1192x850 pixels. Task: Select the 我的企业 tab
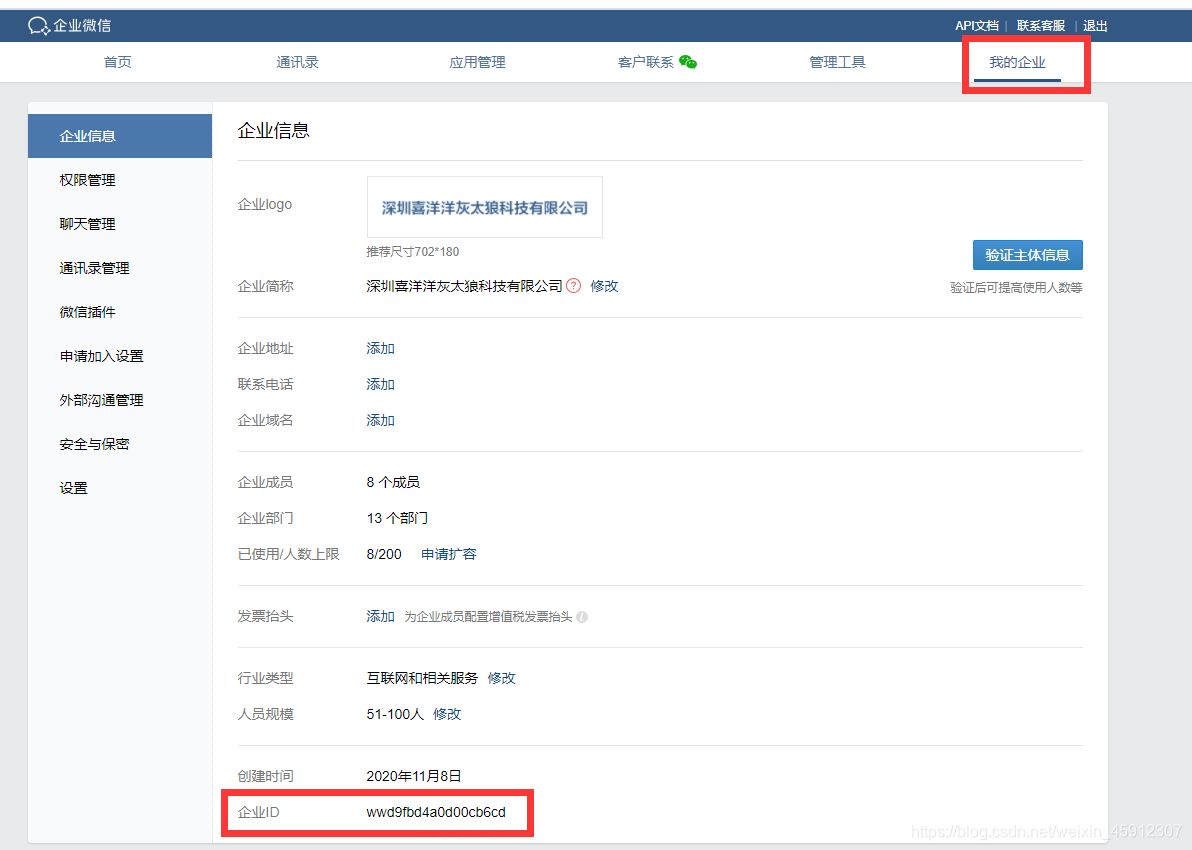point(1017,62)
